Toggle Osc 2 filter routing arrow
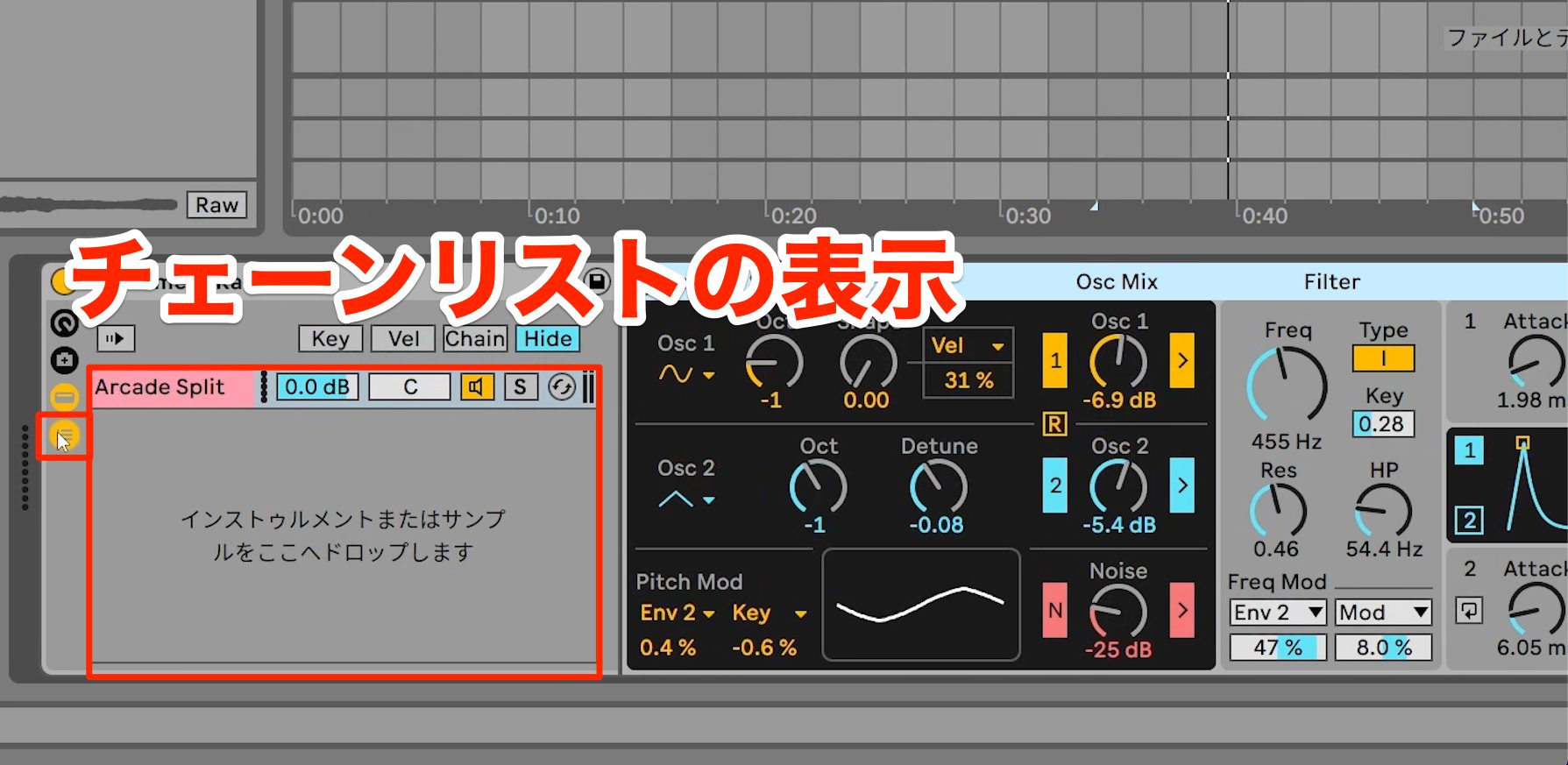This screenshot has height=765, width=1568. (1182, 485)
